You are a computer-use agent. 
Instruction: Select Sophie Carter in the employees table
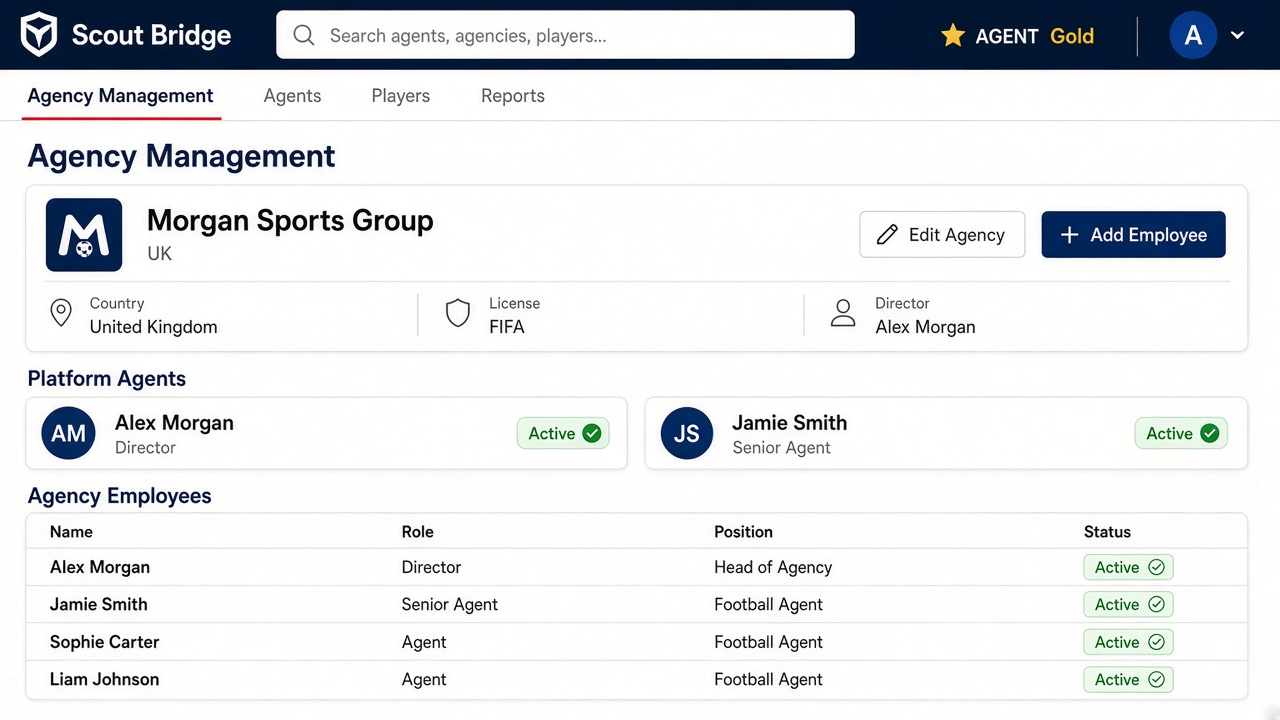point(105,642)
